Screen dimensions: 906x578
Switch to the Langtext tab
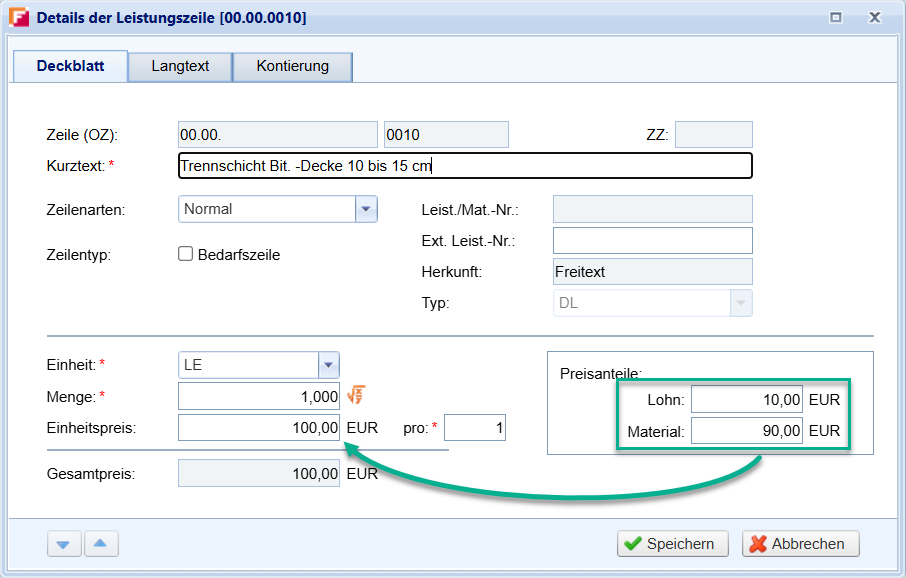(180, 66)
